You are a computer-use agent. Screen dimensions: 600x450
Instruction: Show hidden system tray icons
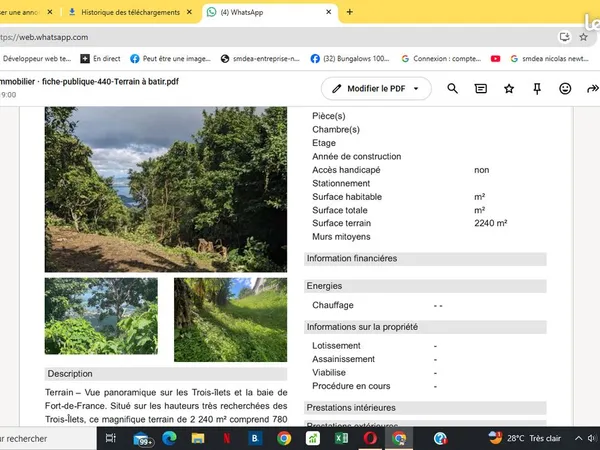578,438
